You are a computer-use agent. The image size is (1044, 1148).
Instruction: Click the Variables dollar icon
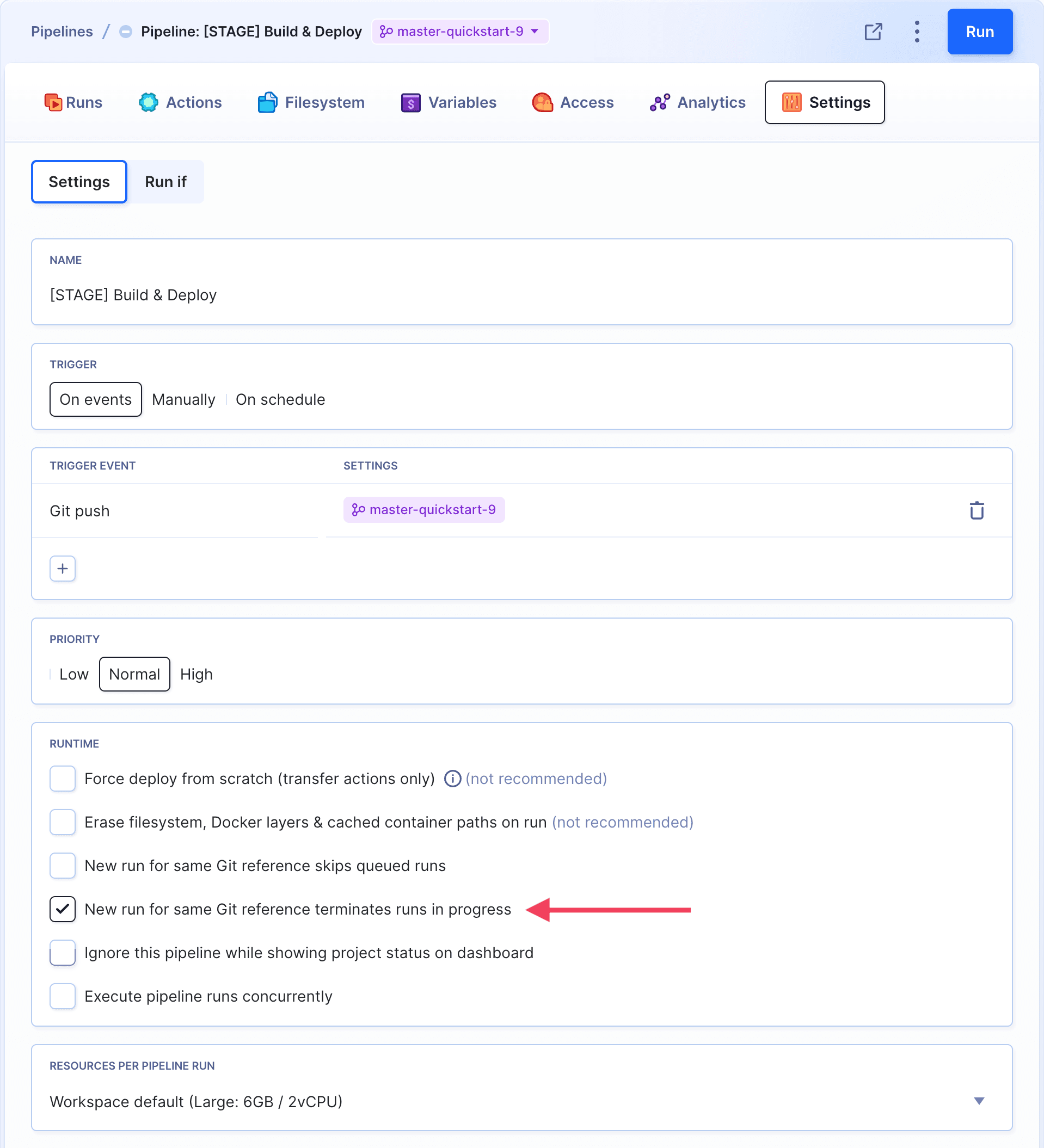point(410,102)
